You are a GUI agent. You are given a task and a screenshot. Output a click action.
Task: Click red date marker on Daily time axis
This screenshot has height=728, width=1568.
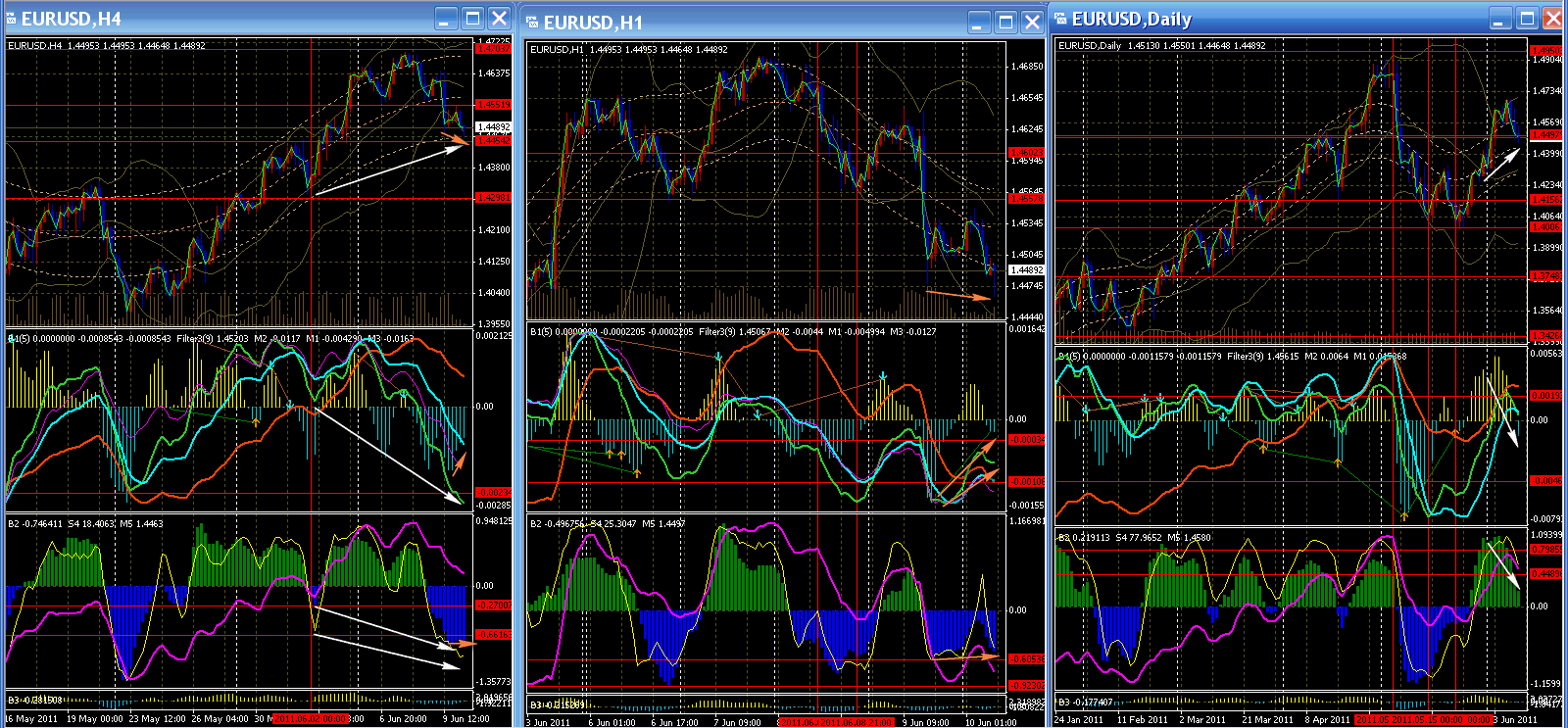click(1423, 719)
